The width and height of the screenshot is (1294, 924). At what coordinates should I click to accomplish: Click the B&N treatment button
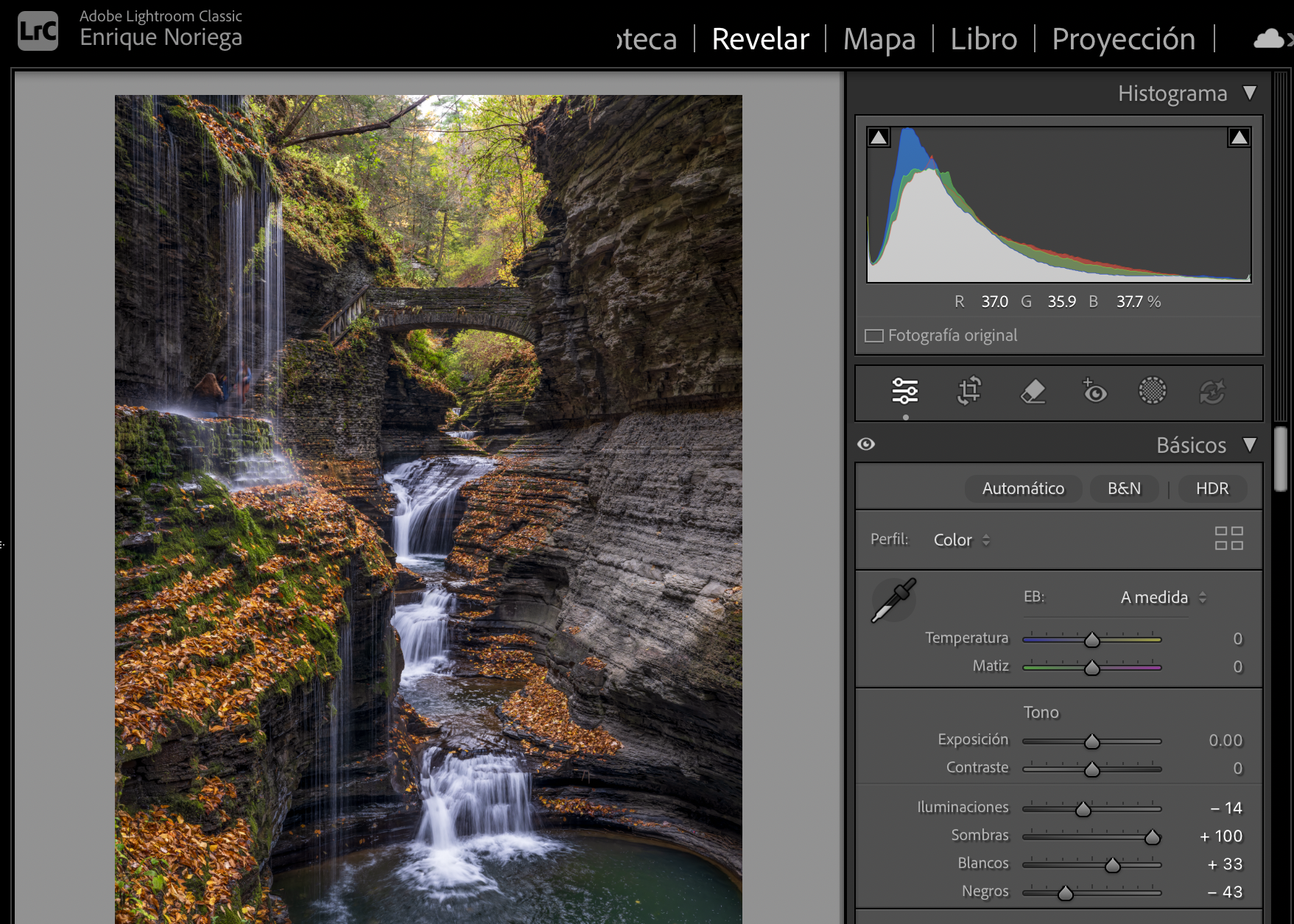(x=1124, y=488)
